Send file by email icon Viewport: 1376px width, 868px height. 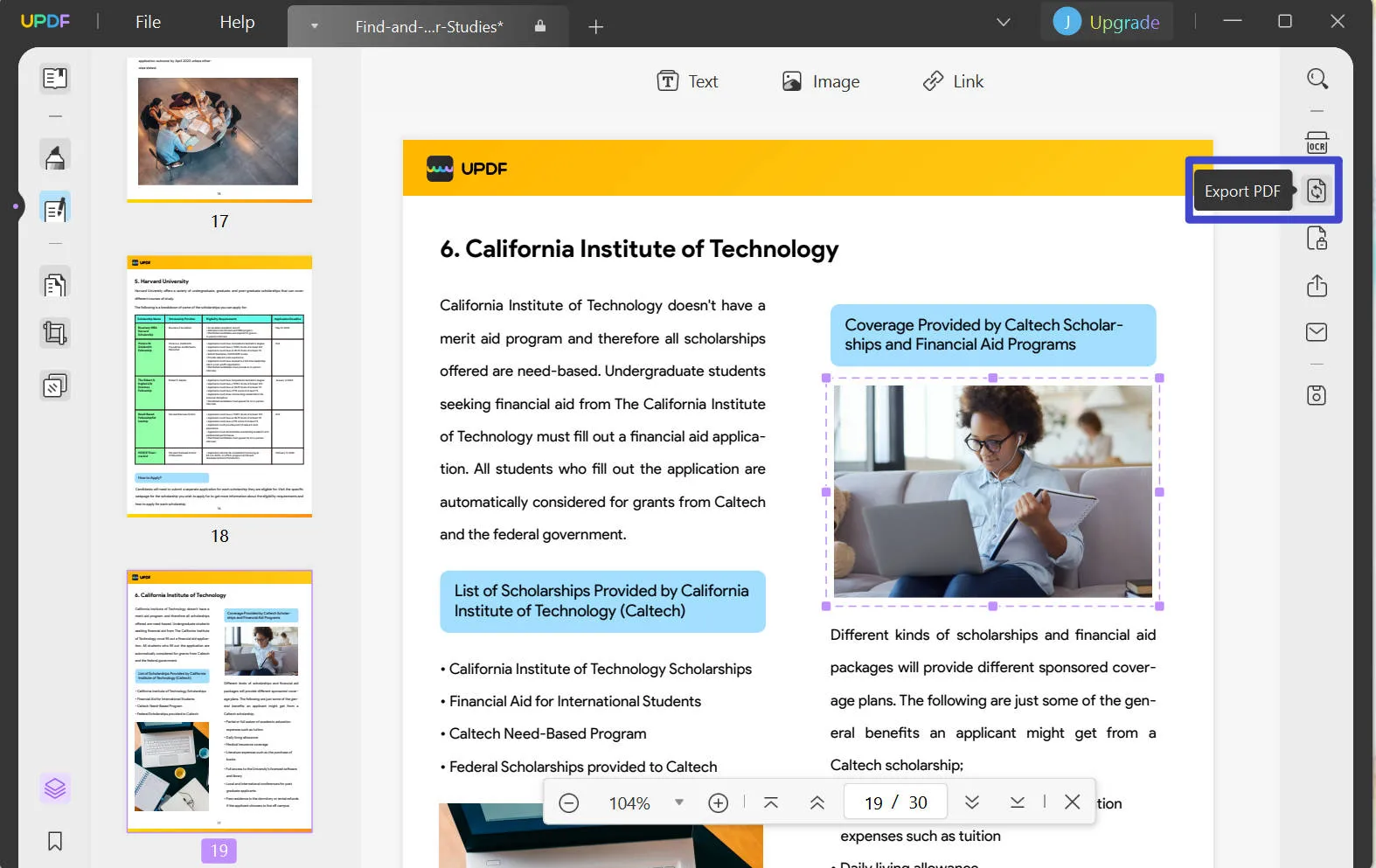1317,332
